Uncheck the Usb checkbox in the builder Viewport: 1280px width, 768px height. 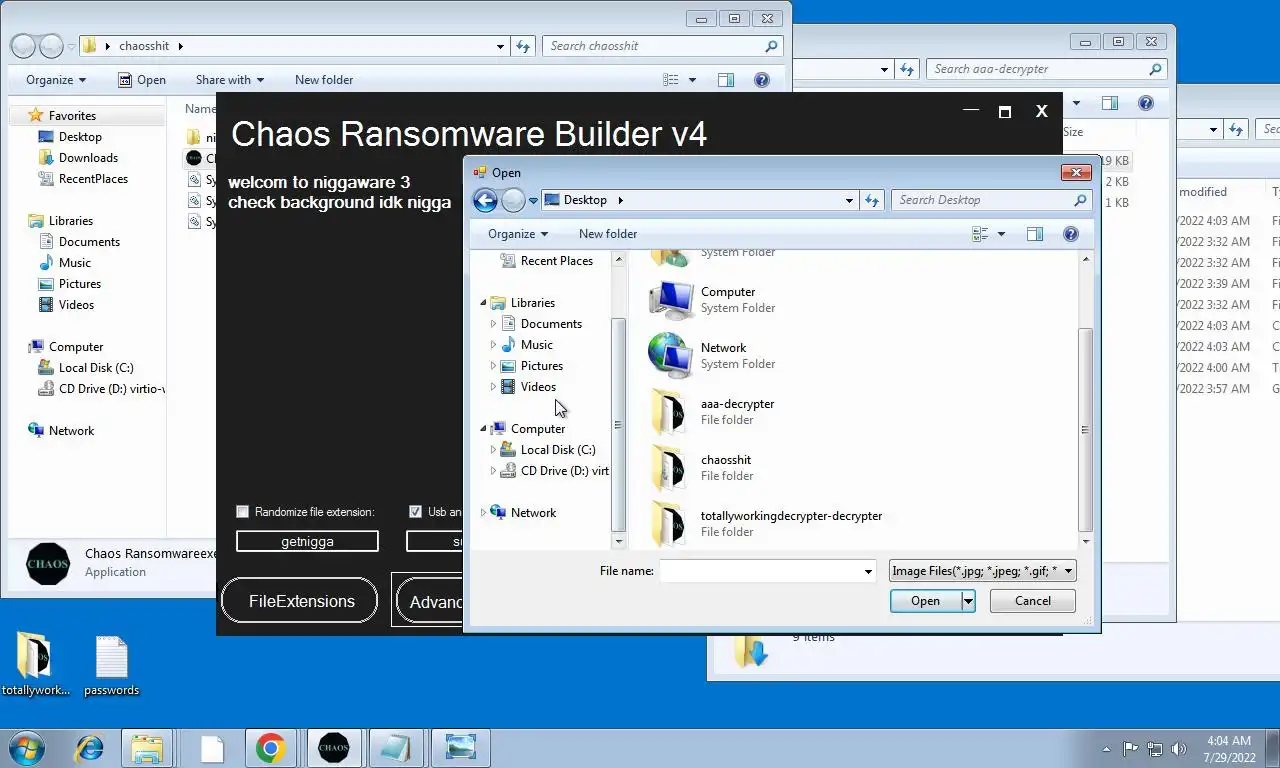coord(415,512)
